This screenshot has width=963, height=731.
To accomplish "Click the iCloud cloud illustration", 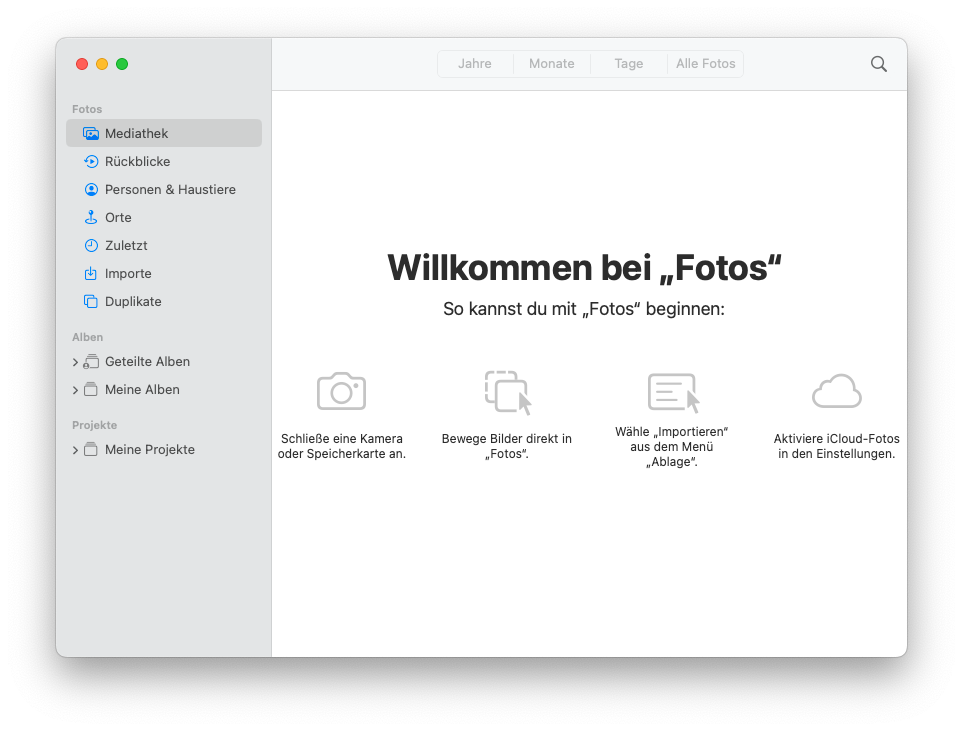I will click(x=836, y=391).
